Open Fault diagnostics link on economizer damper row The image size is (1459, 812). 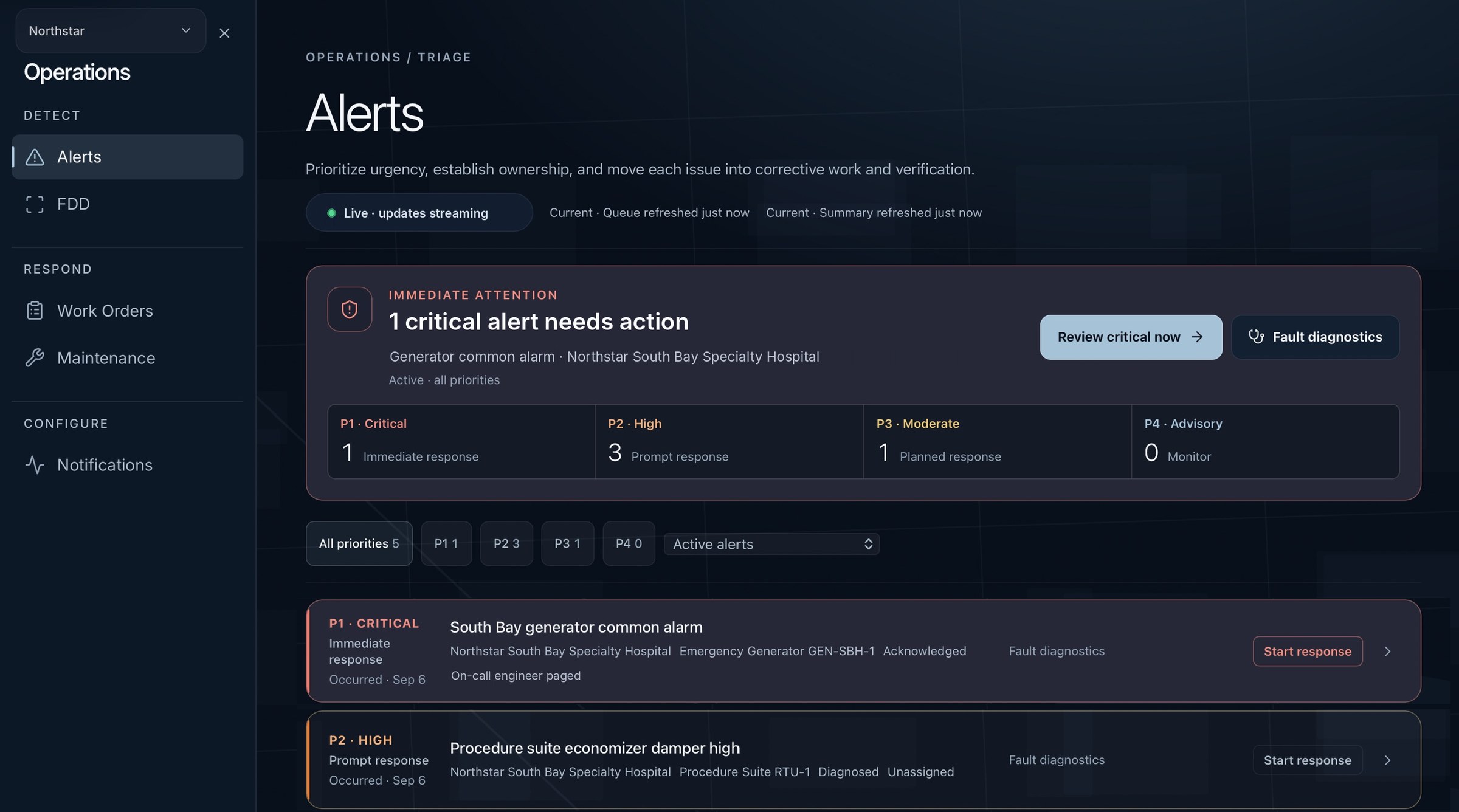tap(1057, 760)
